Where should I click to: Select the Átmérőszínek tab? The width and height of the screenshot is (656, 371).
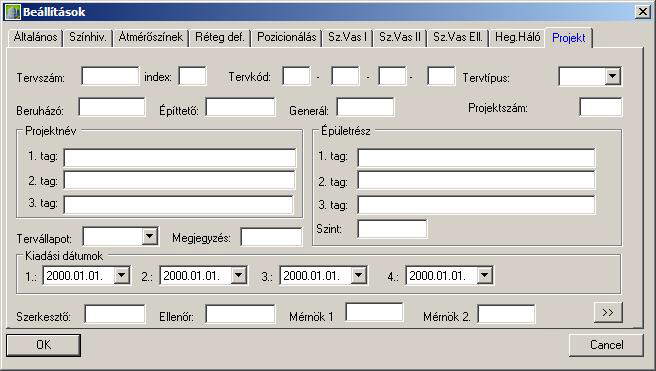coord(150,37)
